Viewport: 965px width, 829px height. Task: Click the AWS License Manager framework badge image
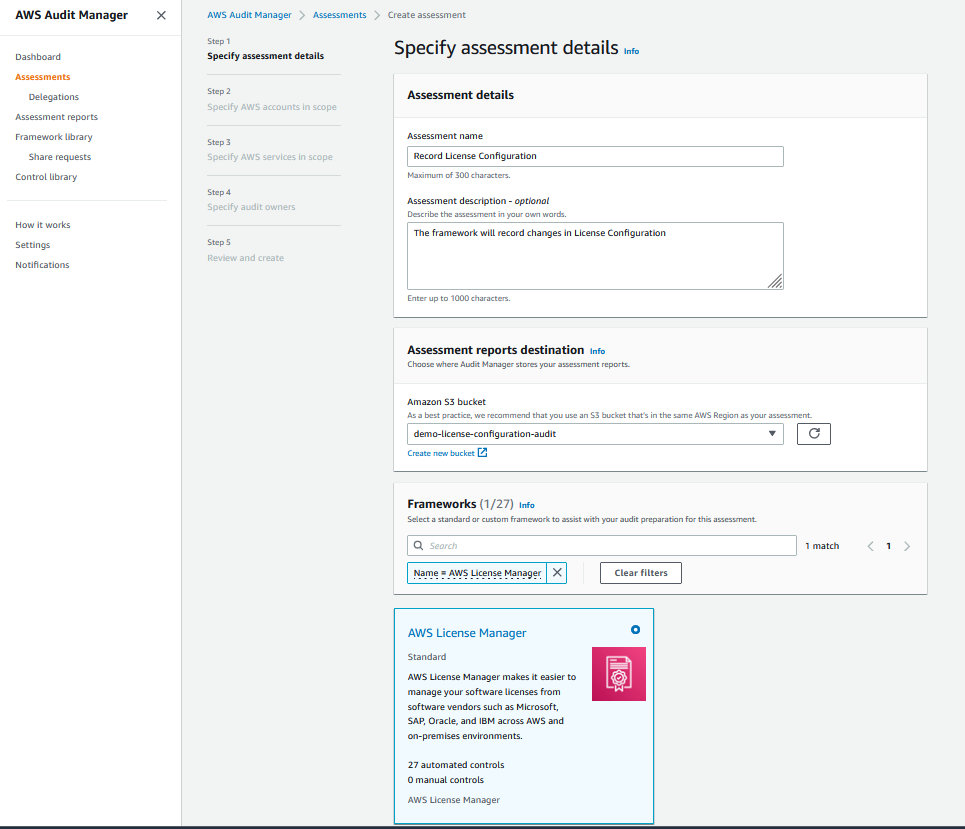[618, 674]
